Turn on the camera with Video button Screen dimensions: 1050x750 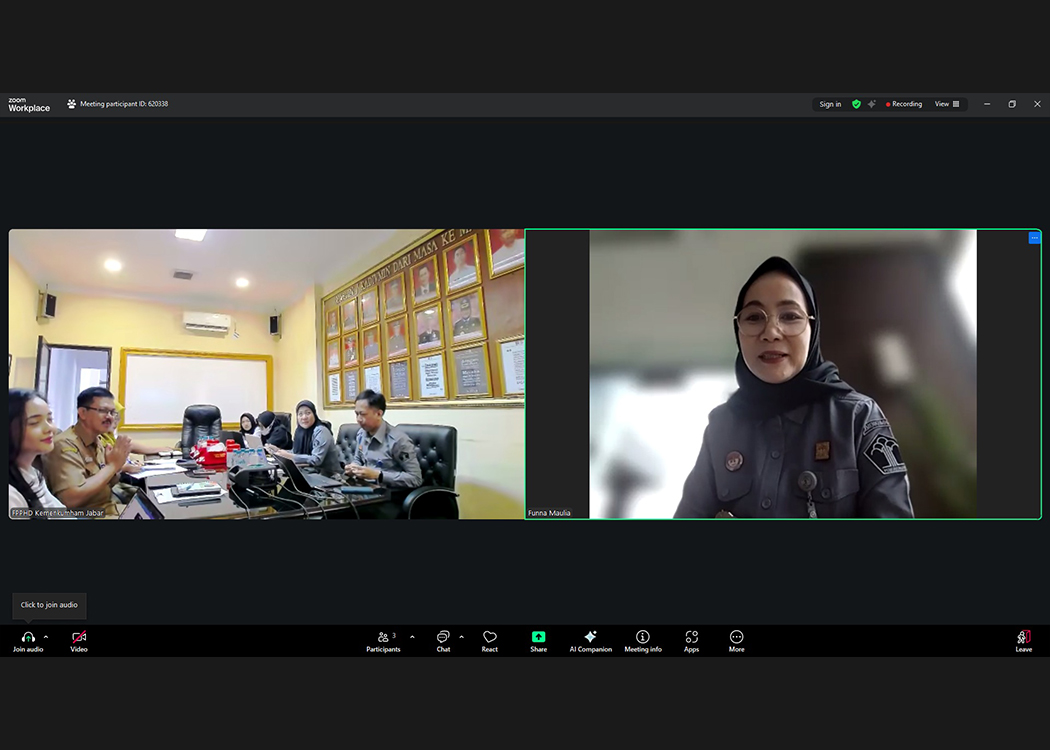pyautogui.click(x=79, y=637)
